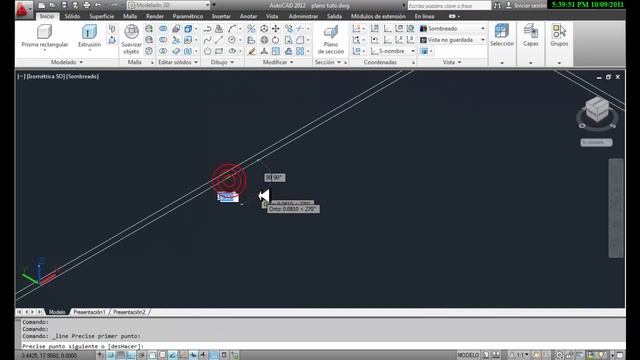Switch to the Sólido ribbon tab
The height and width of the screenshot is (360, 640).
72,16
